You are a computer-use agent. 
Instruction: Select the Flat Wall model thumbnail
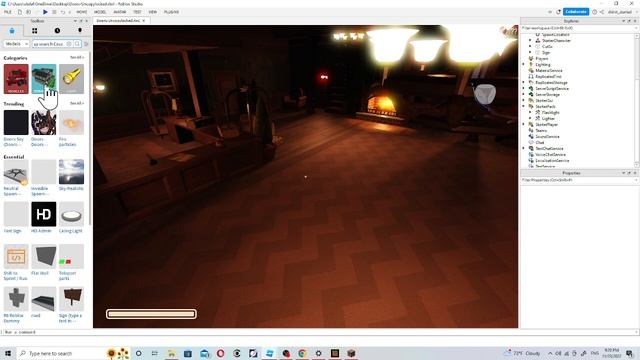coord(44,257)
